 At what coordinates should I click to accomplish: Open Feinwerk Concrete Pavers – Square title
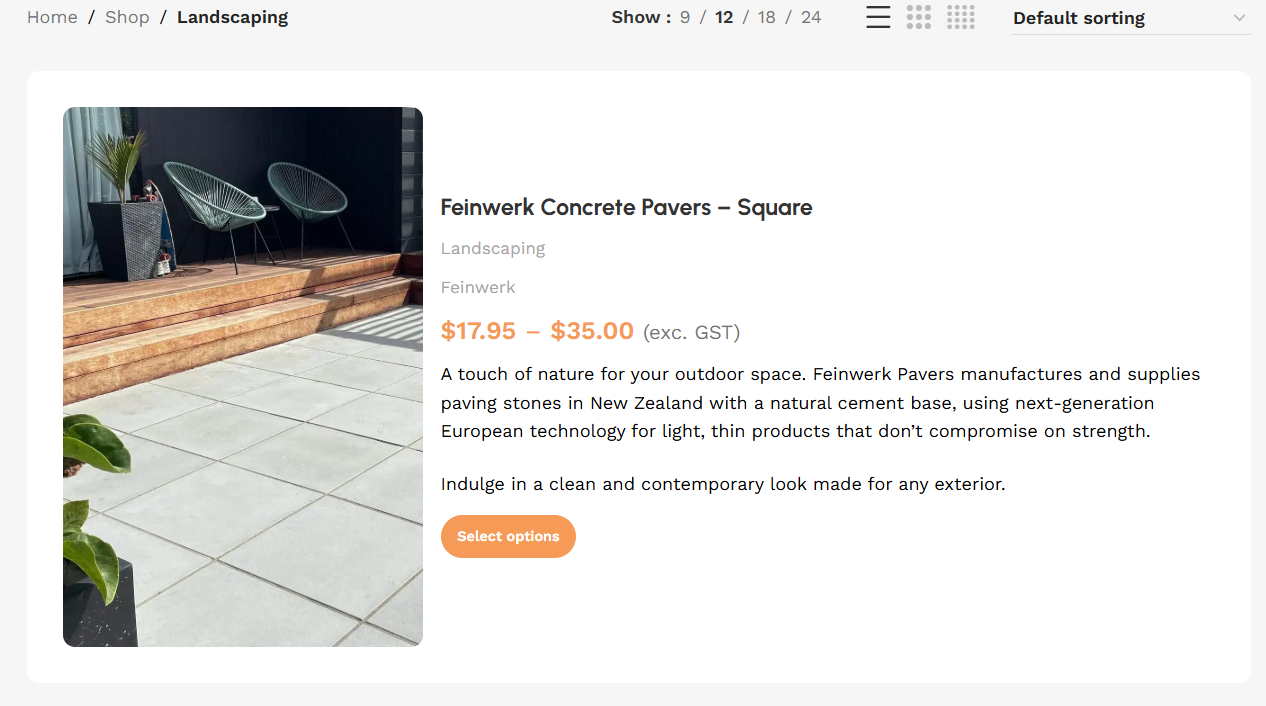626,207
